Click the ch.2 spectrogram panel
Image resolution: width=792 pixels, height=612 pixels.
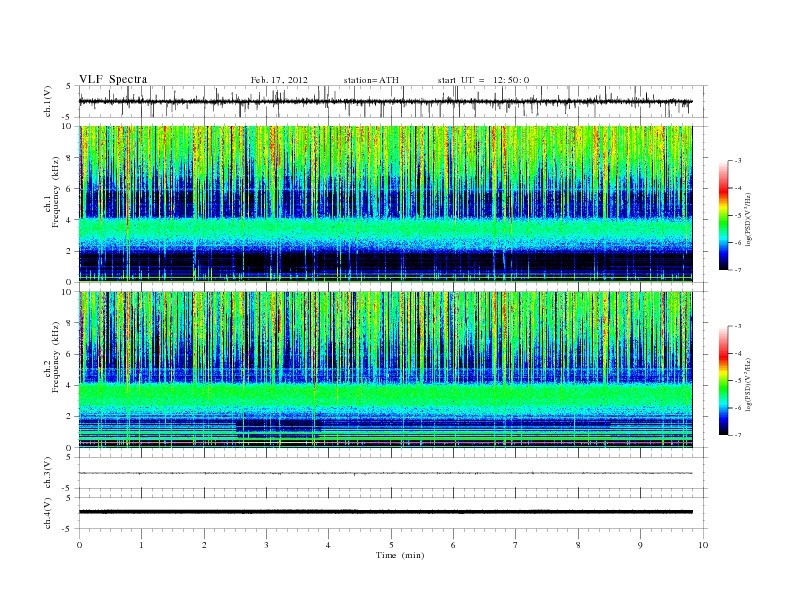(386, 370)
